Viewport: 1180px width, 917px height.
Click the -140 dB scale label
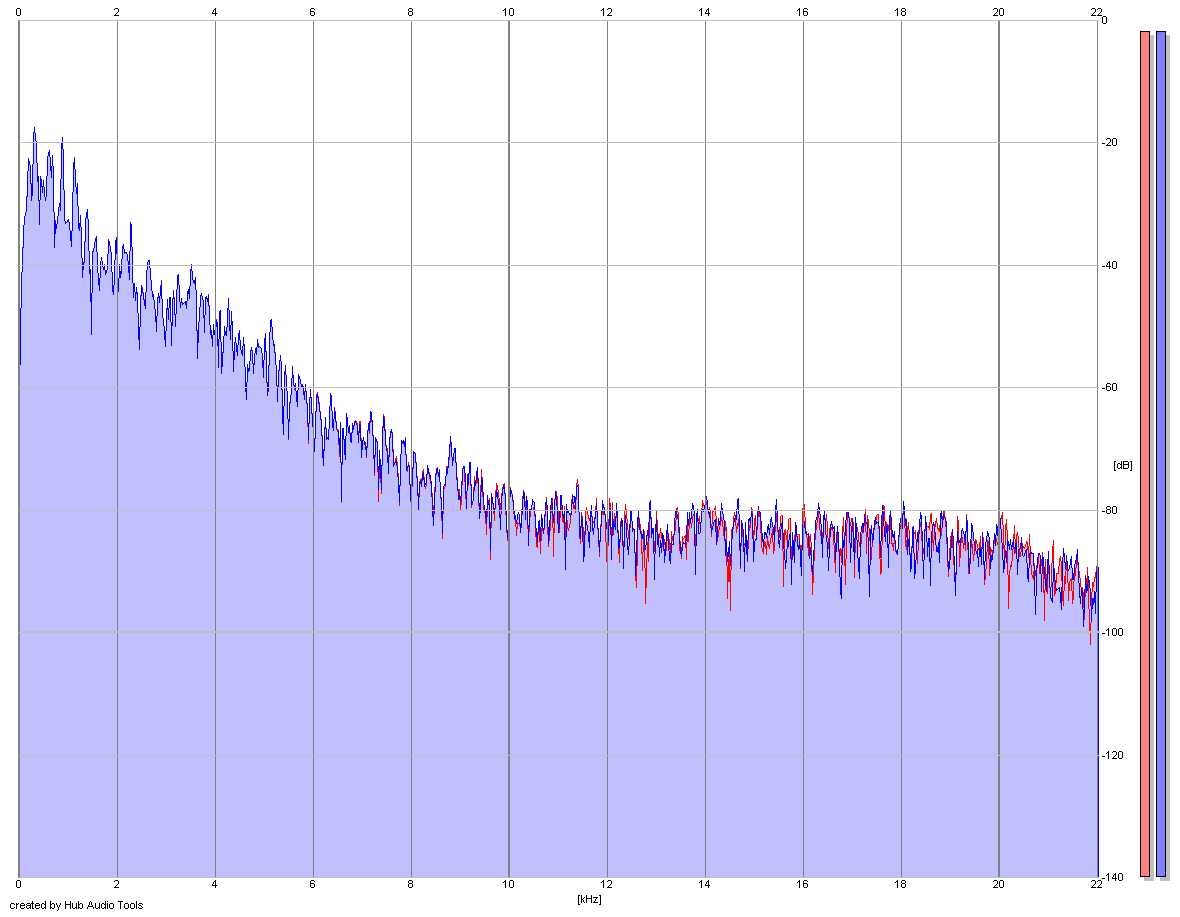click(1112, 877)
